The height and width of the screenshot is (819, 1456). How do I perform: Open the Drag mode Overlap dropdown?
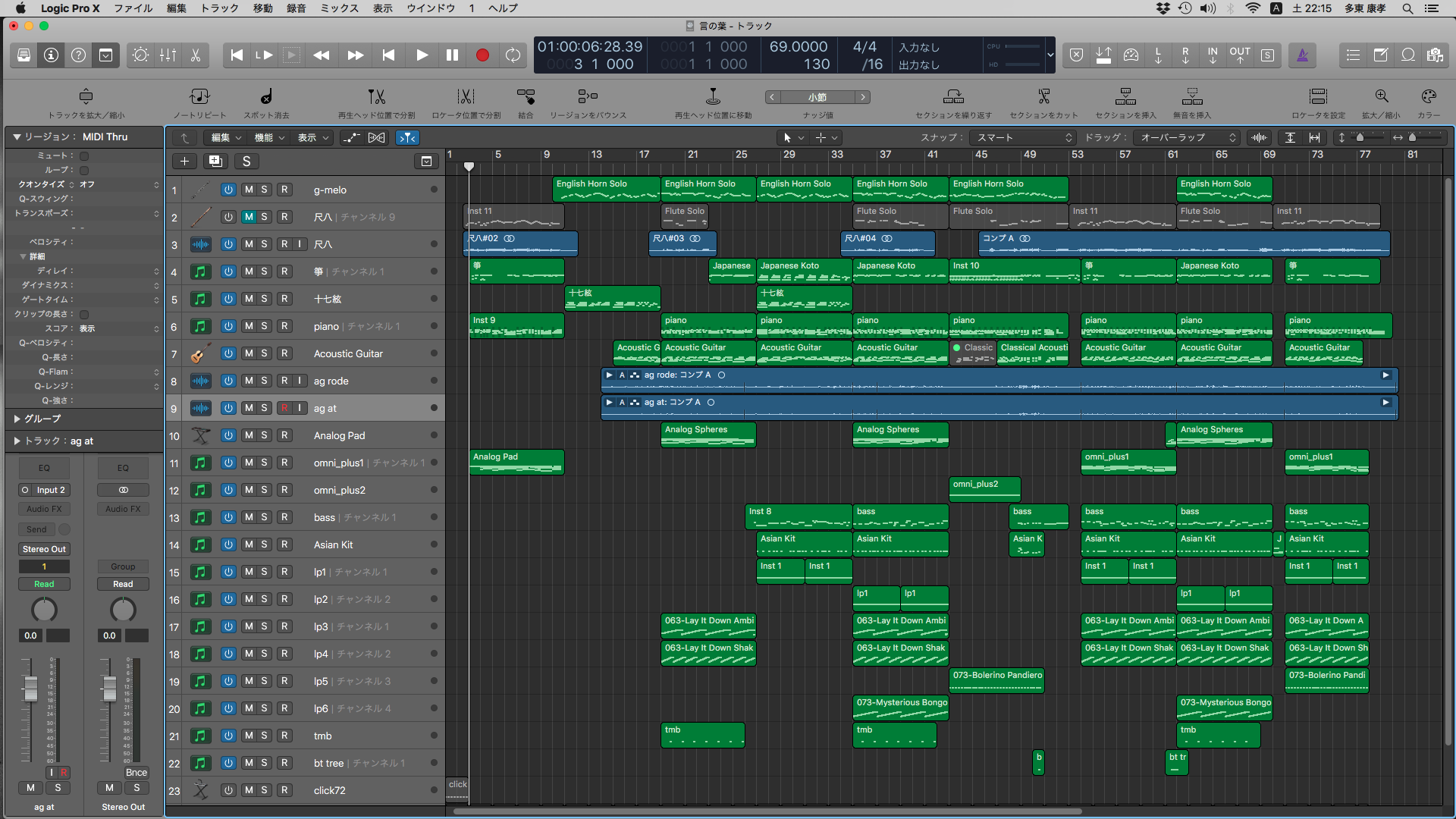tap(1188, 137)
